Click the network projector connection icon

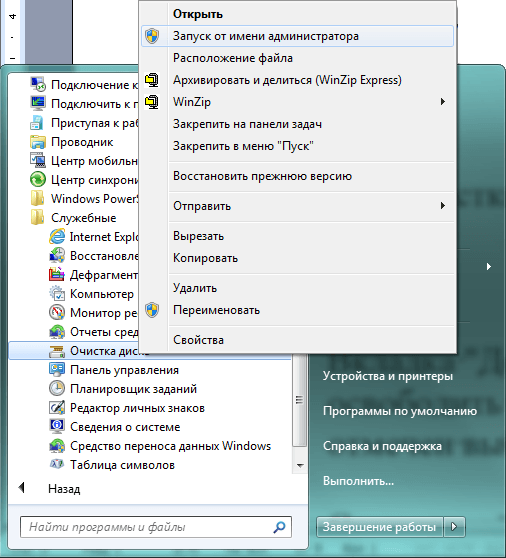pos(38,104)
